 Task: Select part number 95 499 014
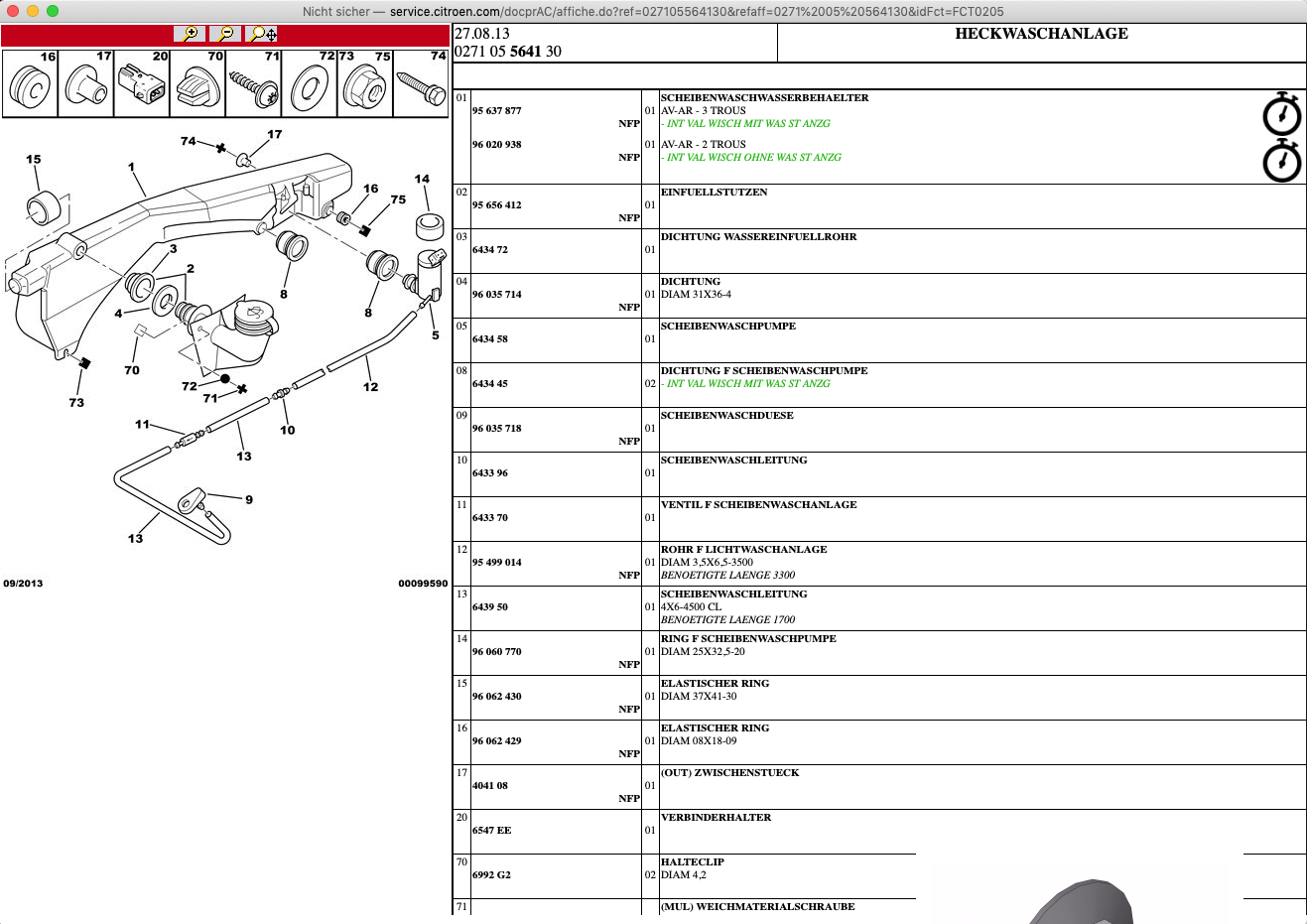click(497, 562)
